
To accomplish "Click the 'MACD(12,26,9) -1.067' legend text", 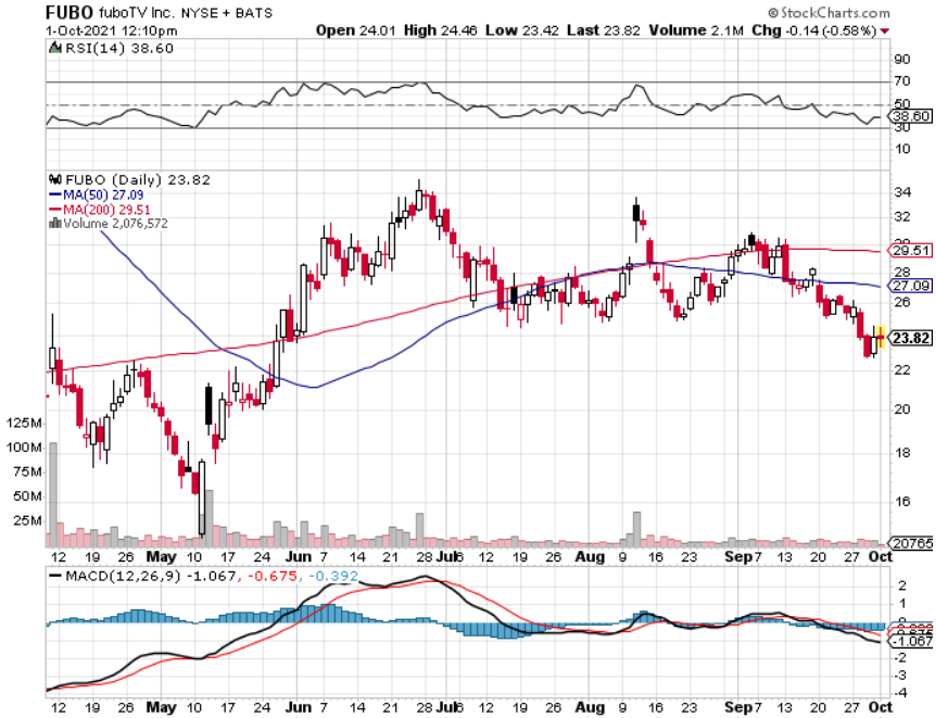I will point(150,577).
